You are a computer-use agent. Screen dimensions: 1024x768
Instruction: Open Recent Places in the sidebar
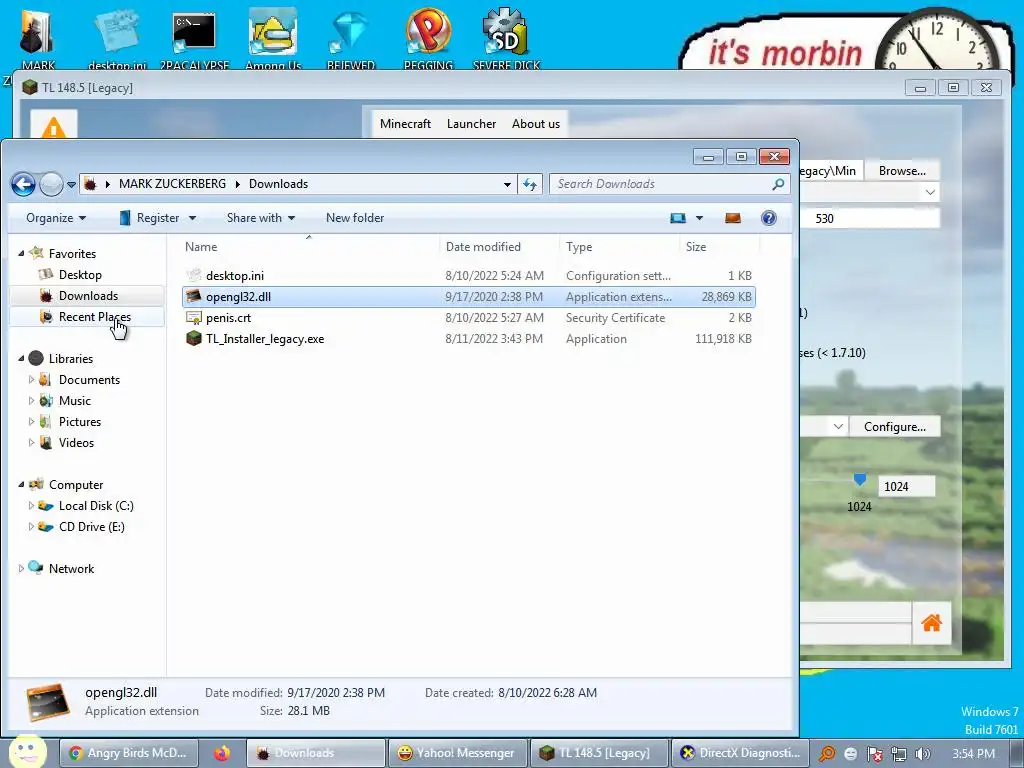click(x=94, y=317)
